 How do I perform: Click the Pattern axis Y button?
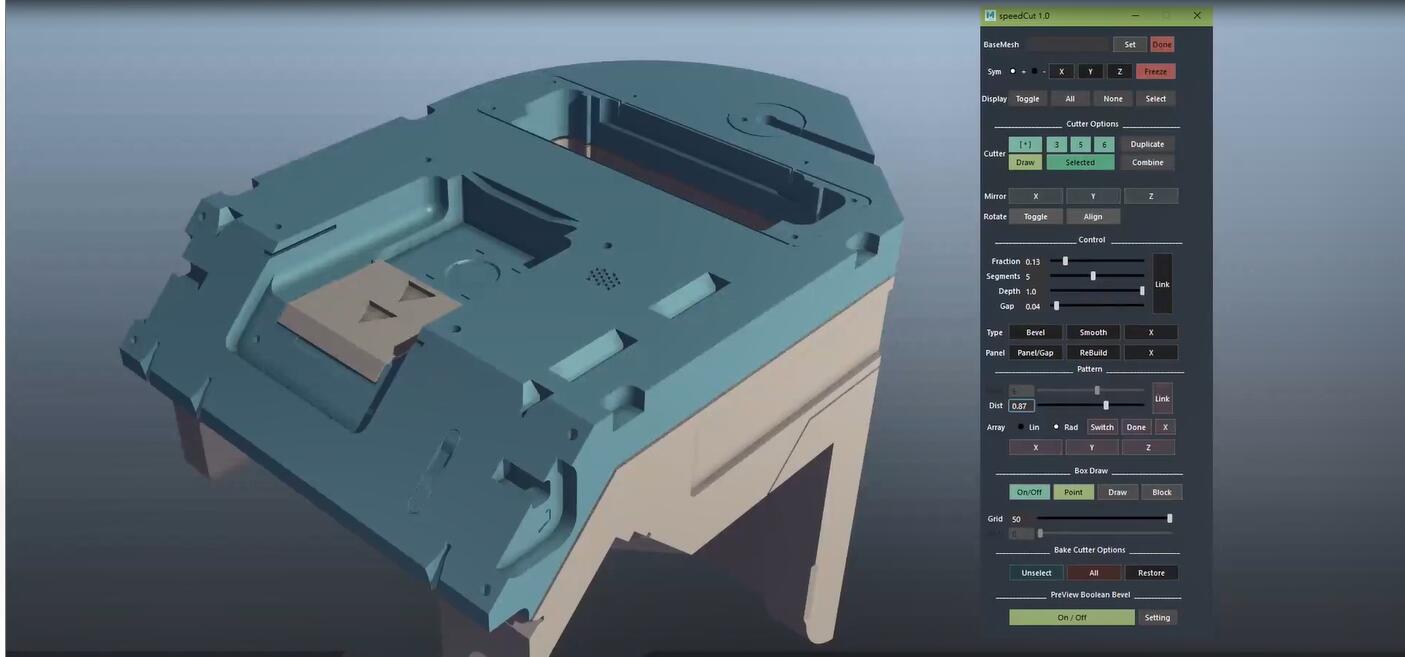(1091, 447)
